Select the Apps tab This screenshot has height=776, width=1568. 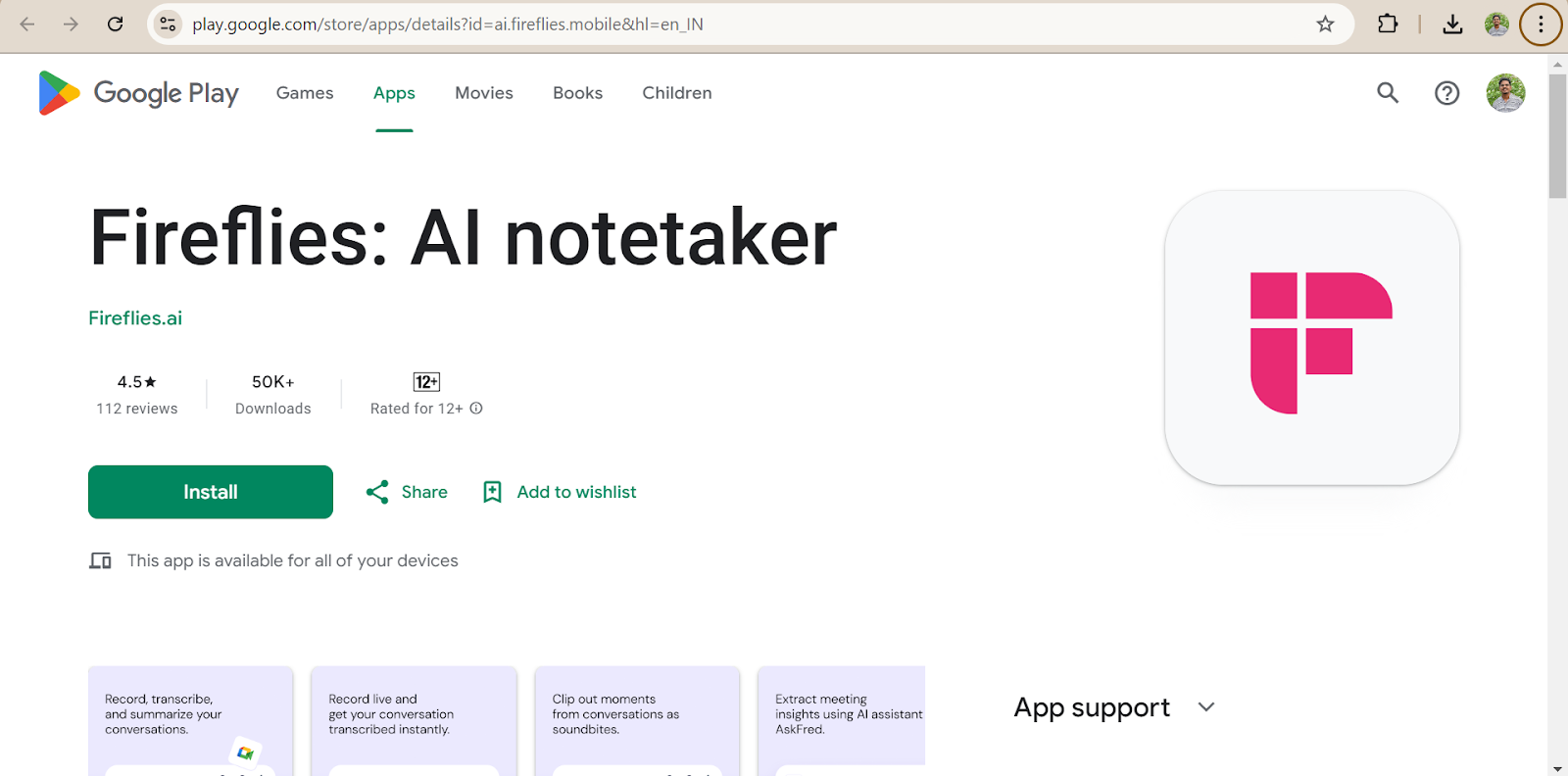pos(394,93)
